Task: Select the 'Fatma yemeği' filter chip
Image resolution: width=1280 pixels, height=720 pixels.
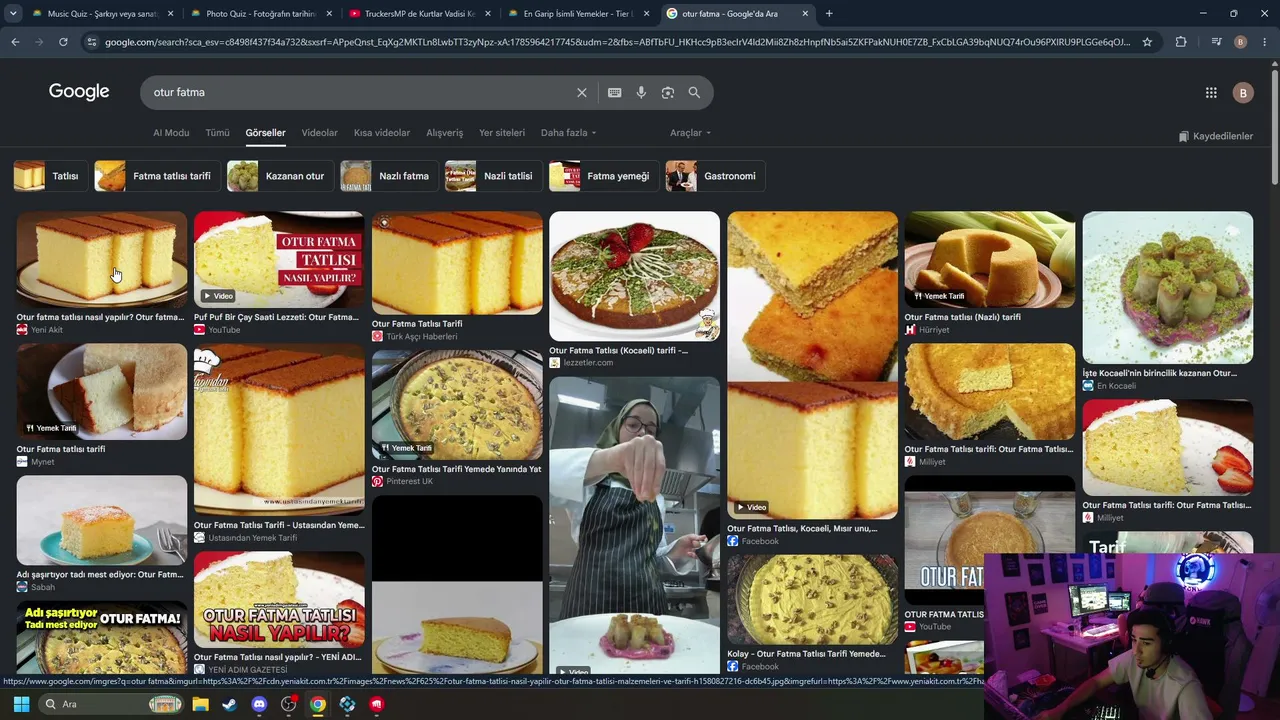Action: 604,176
